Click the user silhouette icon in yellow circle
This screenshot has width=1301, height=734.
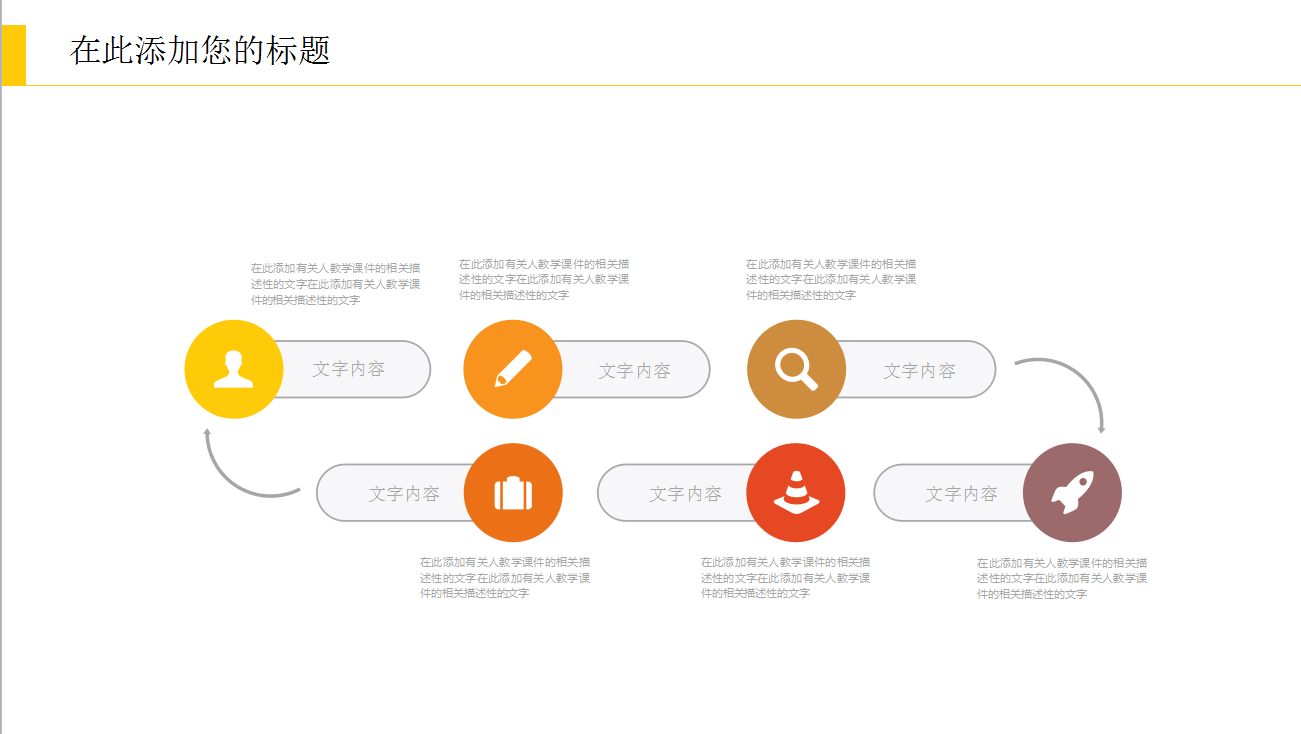coord(234,369)
